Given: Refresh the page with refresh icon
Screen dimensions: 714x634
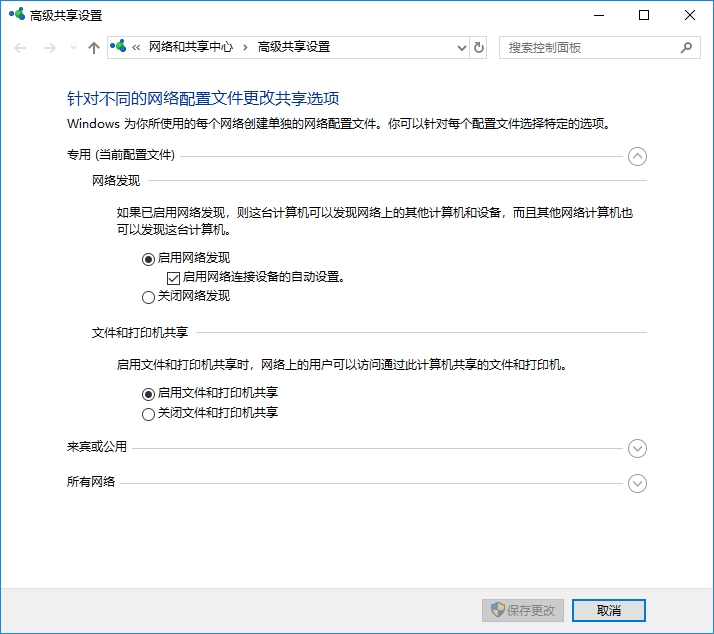Looking at the screenshot, I should pyautogui.click(x=479, y=48).
